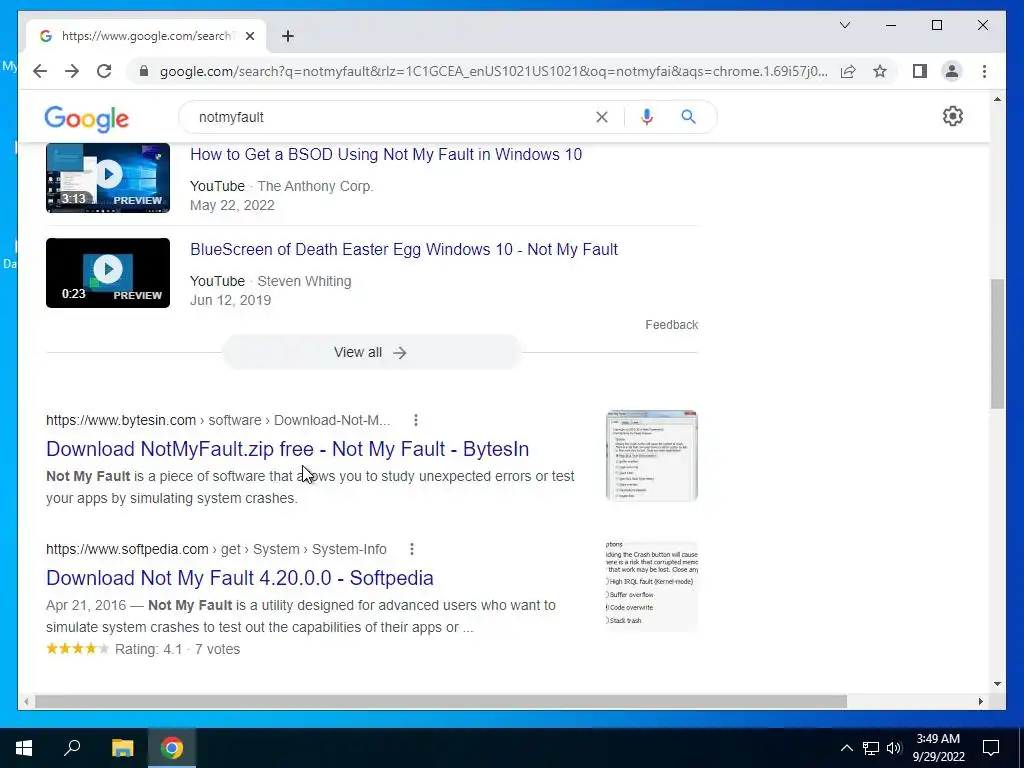
Task: Play the 0:23 Easter Egg video preview
Action: (x=108, y=273)
